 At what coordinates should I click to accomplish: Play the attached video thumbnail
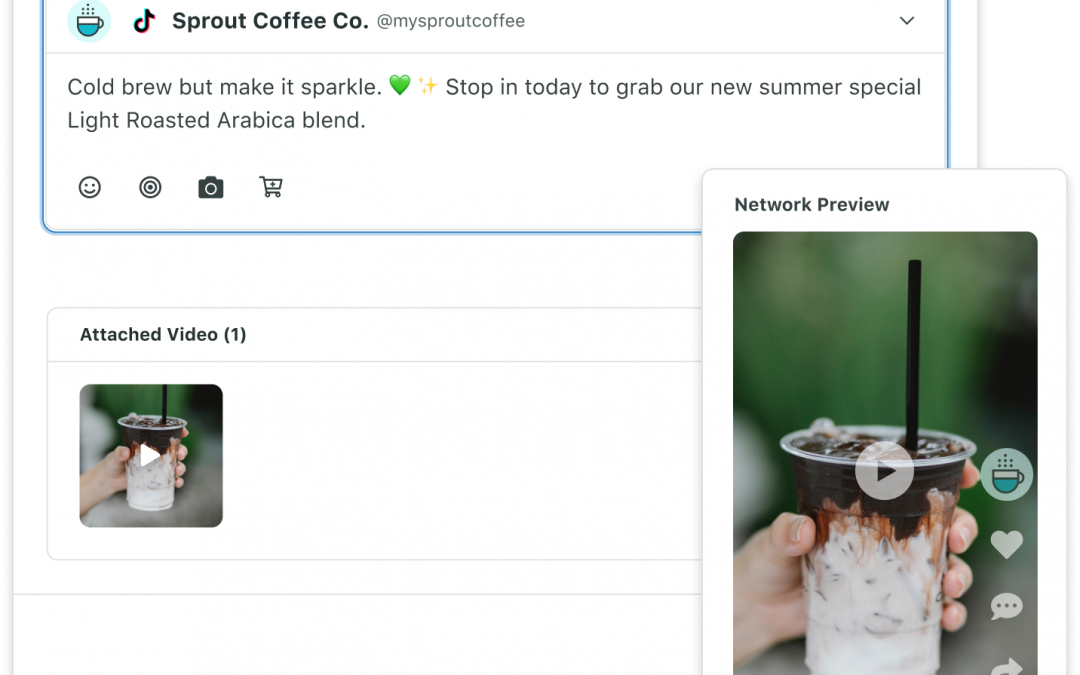pyautogui.click(x=151, y=456)
